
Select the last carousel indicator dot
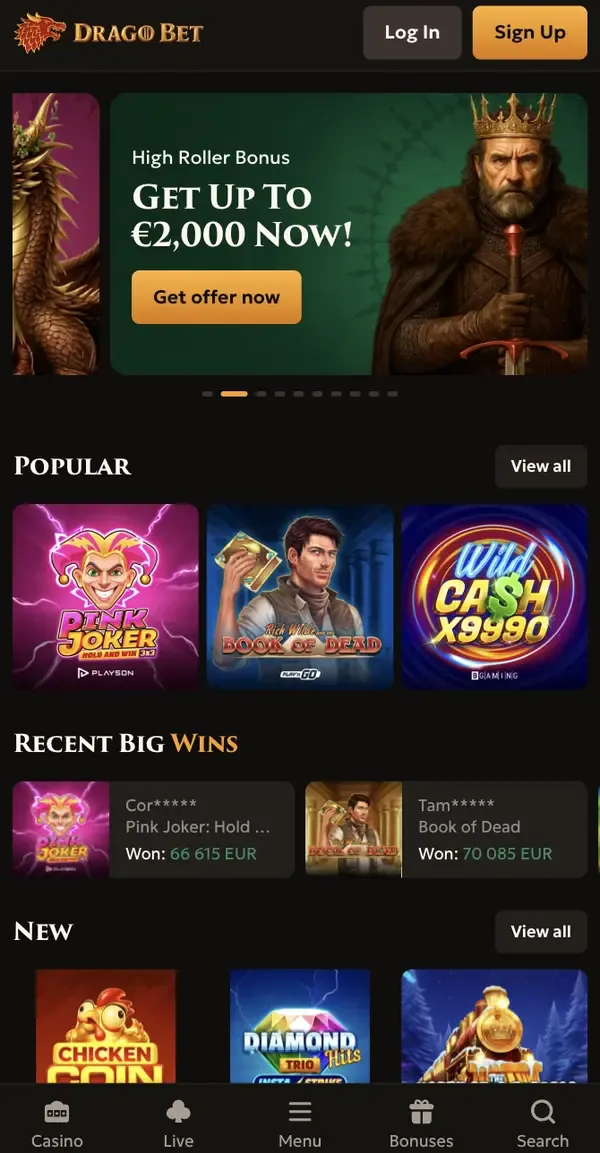coord(393,394)
